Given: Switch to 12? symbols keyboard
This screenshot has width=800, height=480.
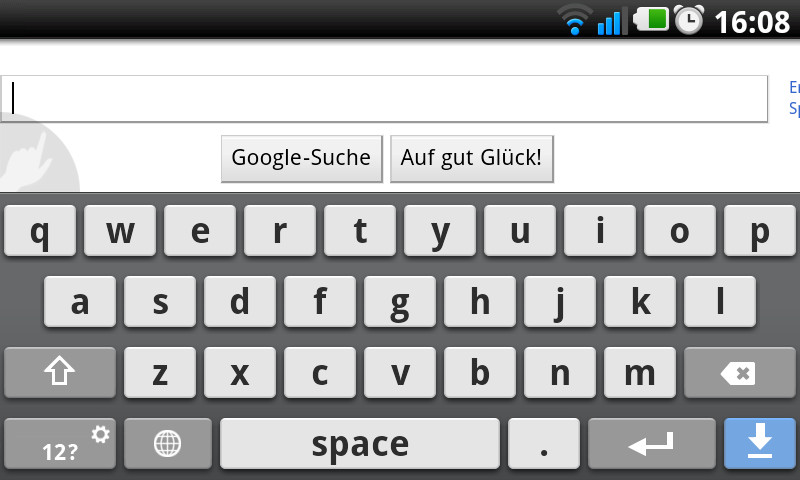Looking at the screenshot, I should tap(60, 443).
